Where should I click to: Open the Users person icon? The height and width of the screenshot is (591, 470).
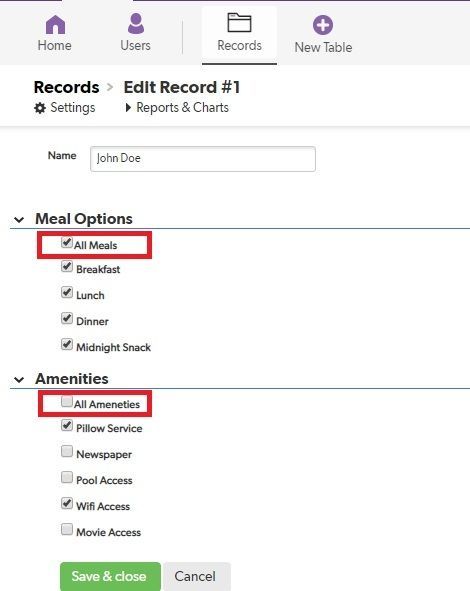click(x=136, y=23)
